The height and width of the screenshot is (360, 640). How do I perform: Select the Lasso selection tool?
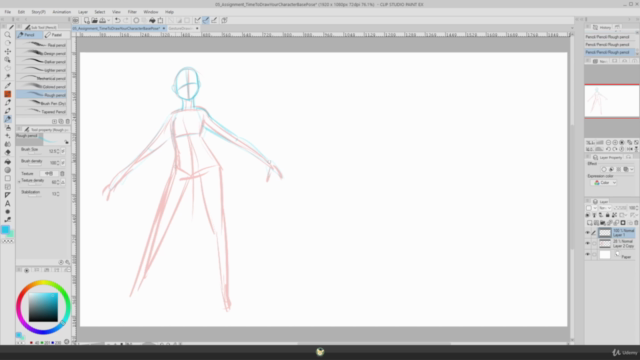point(7,68)
